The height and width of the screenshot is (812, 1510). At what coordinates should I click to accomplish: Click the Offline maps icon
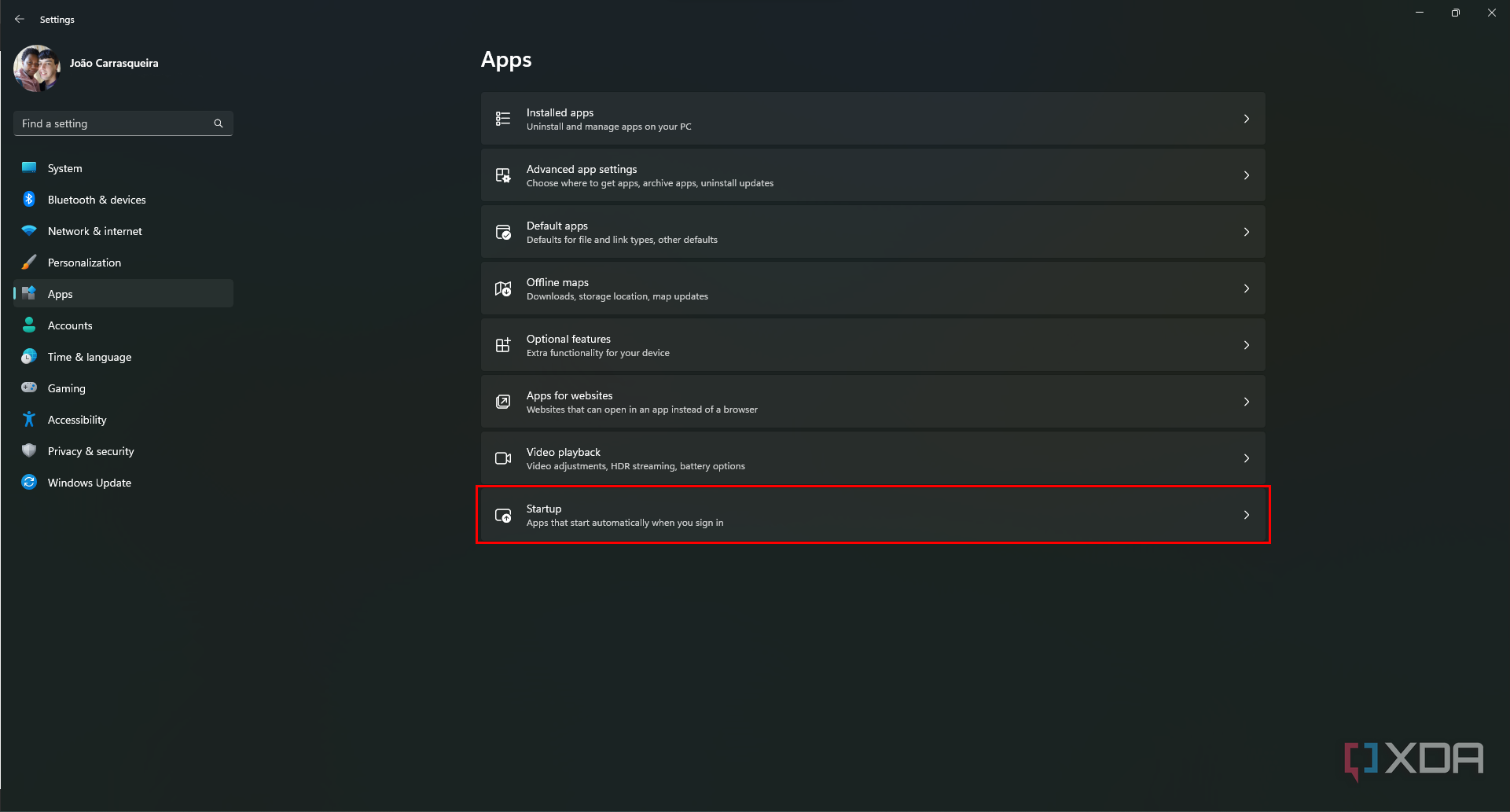[504, 288]
